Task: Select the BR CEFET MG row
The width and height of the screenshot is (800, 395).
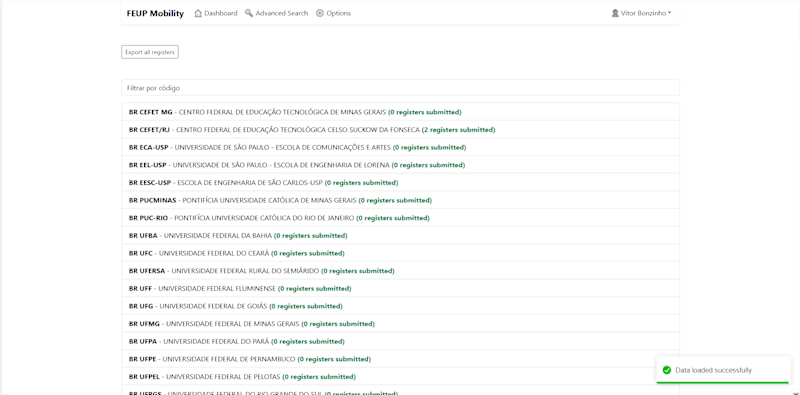Action: 401,112
